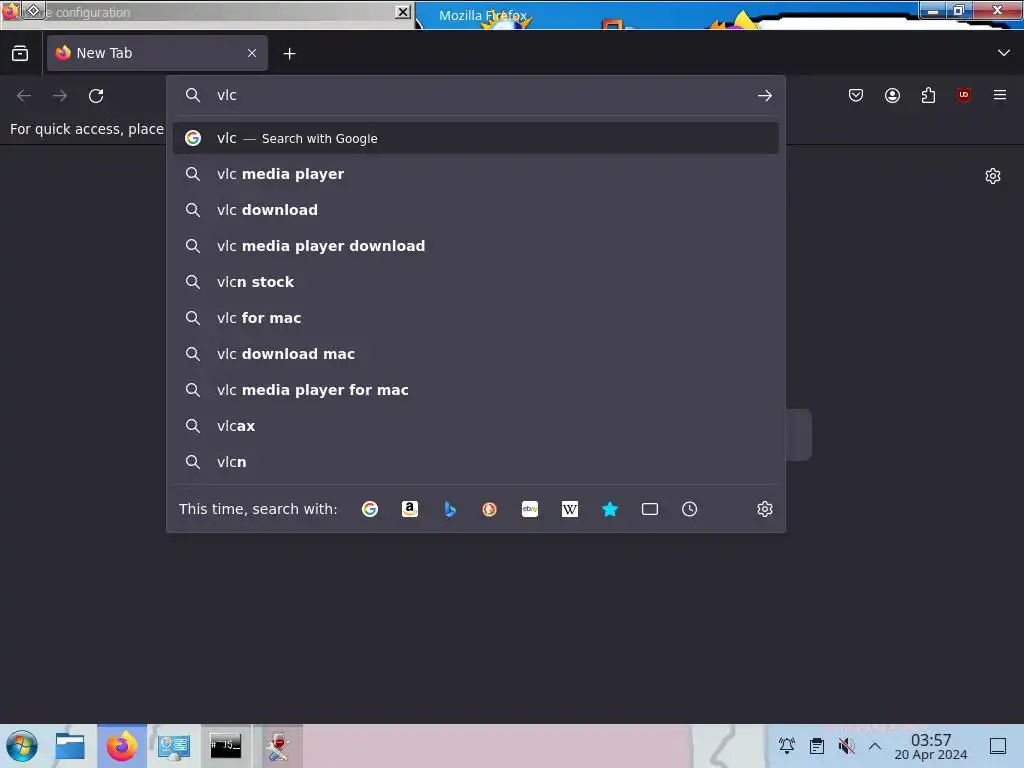1024x768 pixels.
Task: Reload the current page
Action: pyautogui.click(x=96, y=96)
